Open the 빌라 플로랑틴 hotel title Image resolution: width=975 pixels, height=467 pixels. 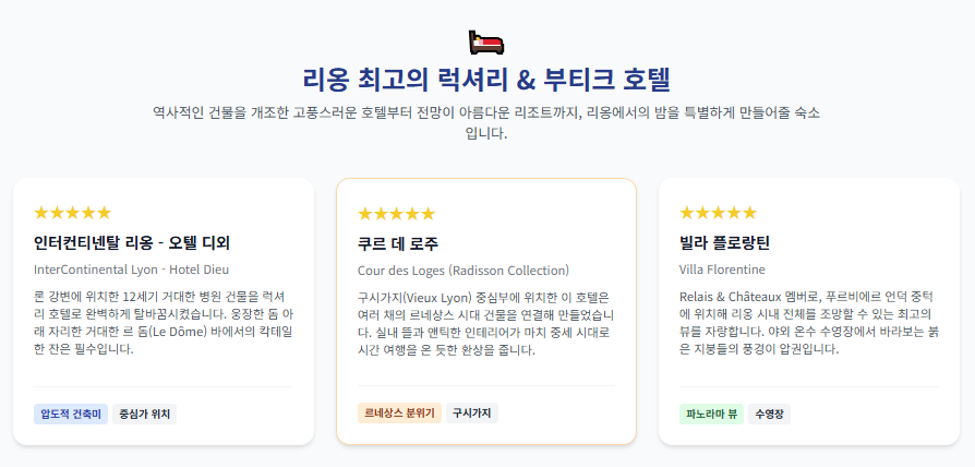725,243
